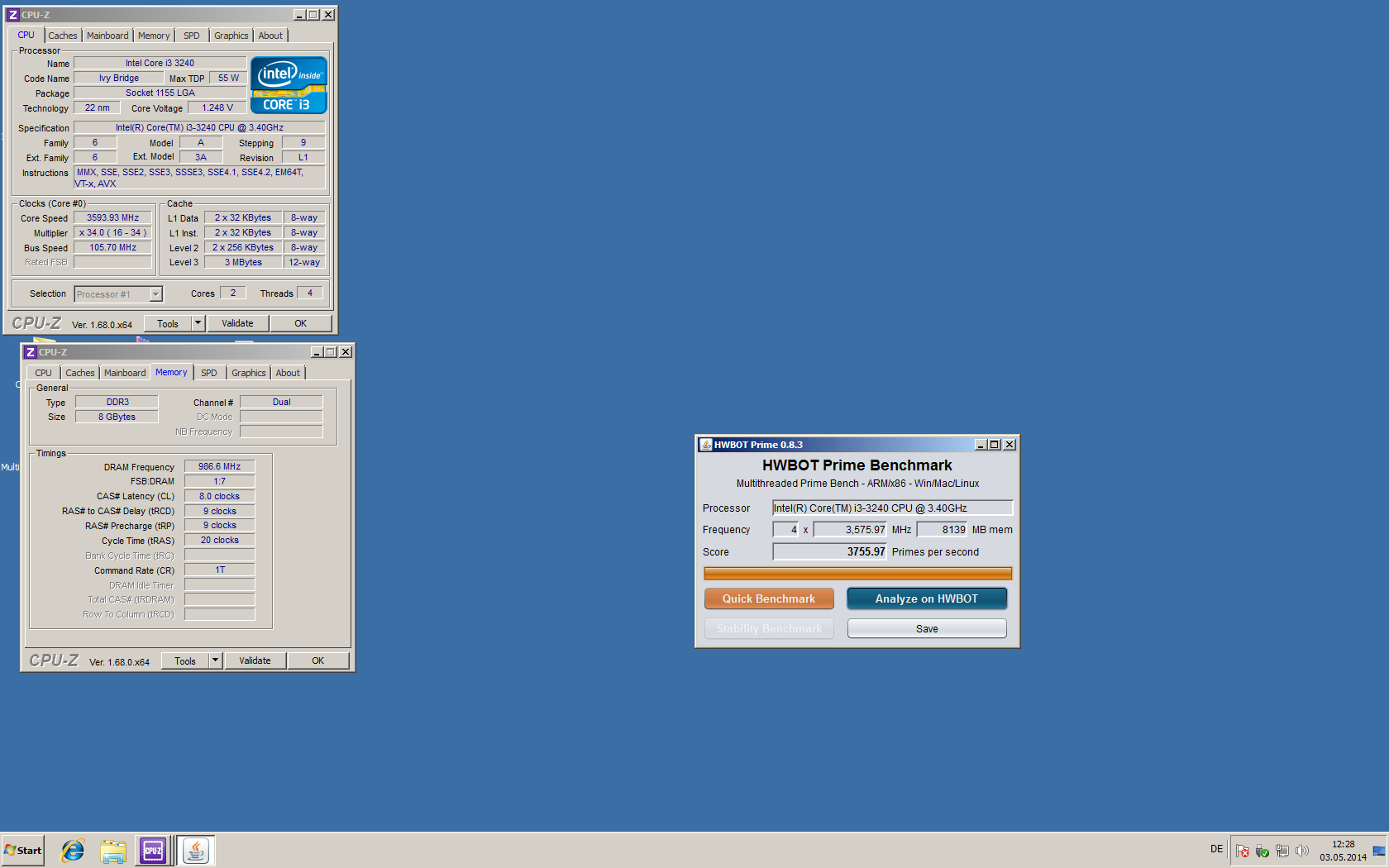Image resolution: width=1389 pixels, height=868 pixels.
Task: Open Mainboard tab in top CPU-Z window
Action: 107,36
